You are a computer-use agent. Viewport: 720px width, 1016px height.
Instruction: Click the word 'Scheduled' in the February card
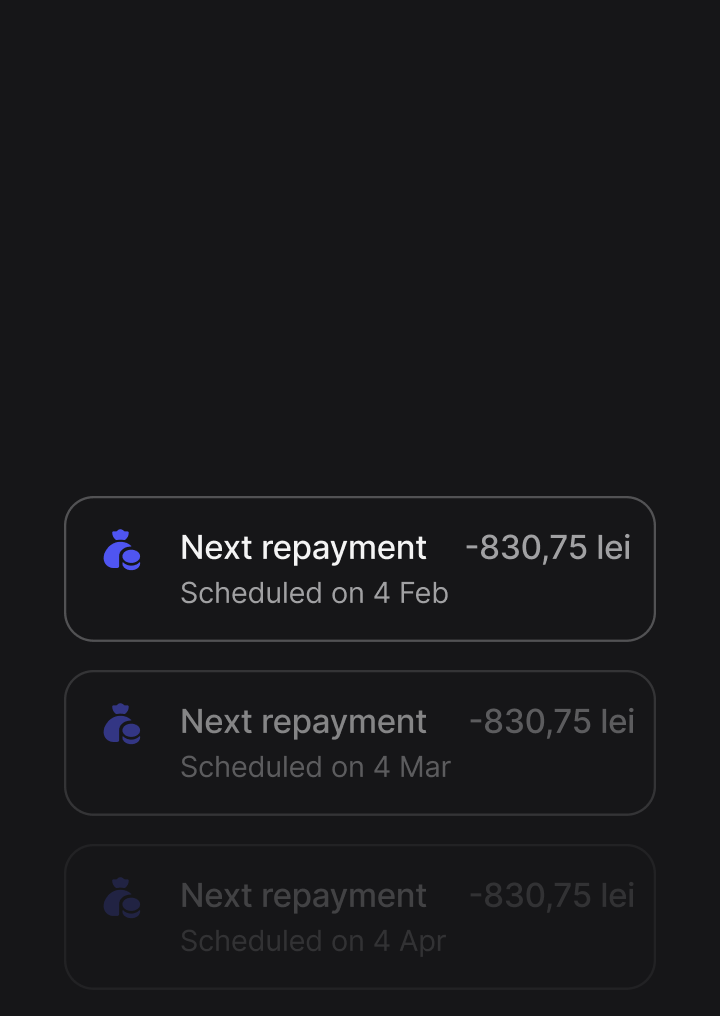click(x=252, y=593)
